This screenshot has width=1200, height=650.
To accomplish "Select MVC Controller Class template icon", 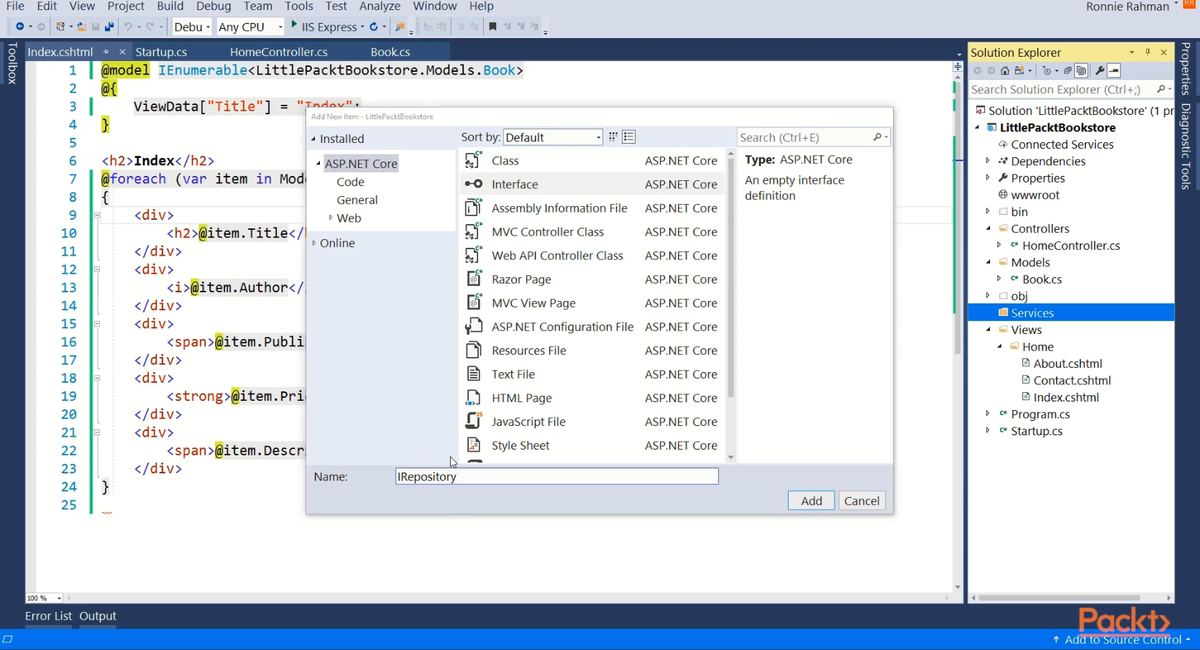I will point(474,231).
